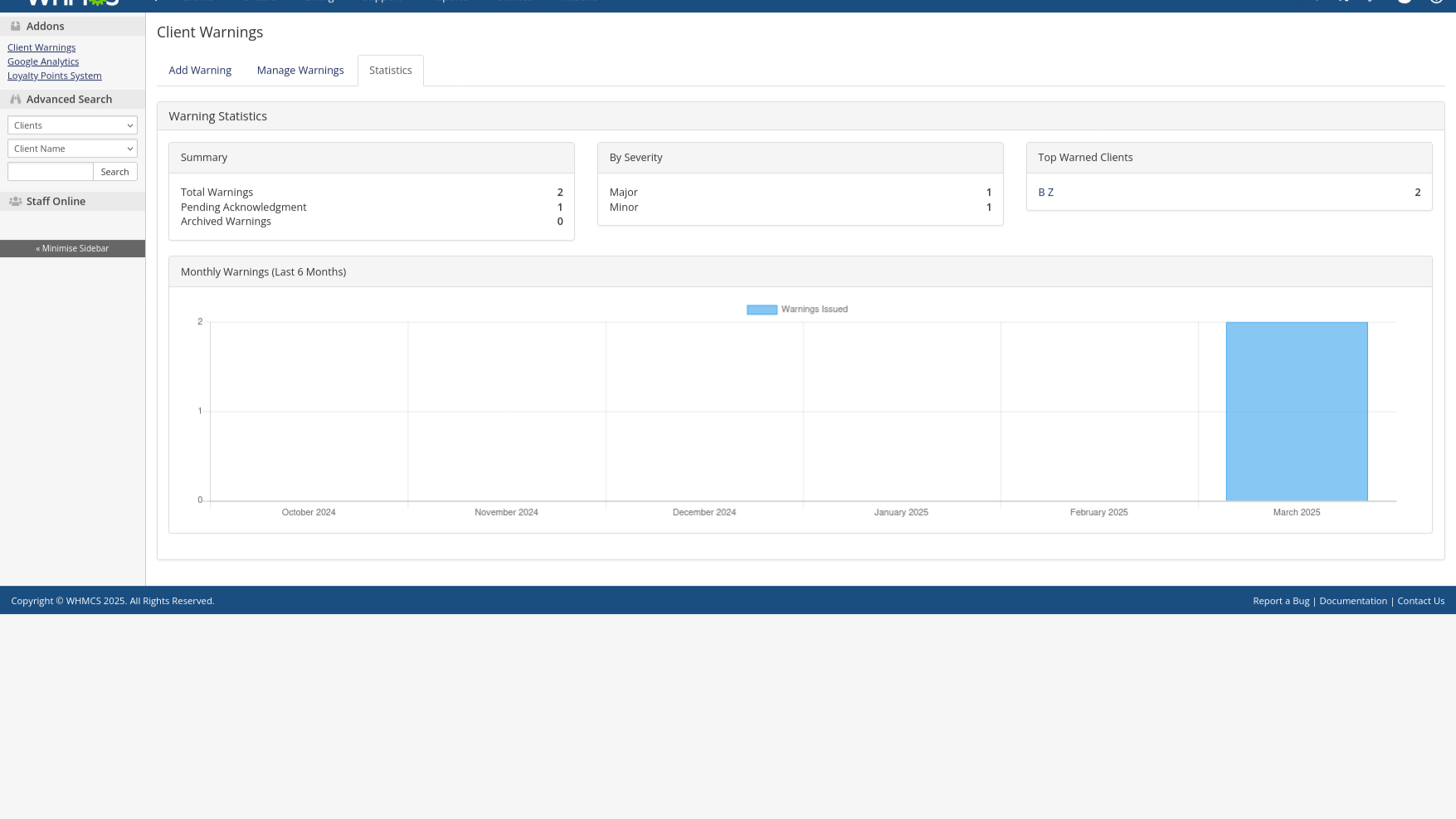The image size is (1456, 819).
Task: Click the Advanced Search binoculars icon
Action: 15,99
